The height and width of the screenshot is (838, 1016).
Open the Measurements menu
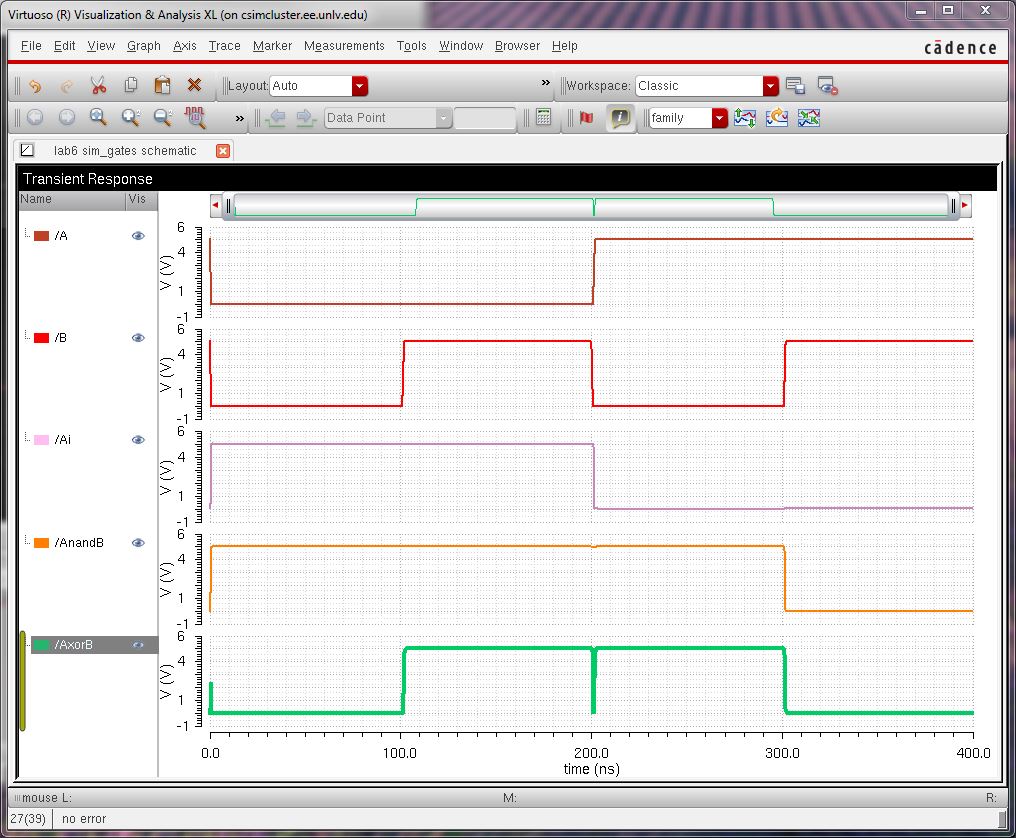pos(344,46)
